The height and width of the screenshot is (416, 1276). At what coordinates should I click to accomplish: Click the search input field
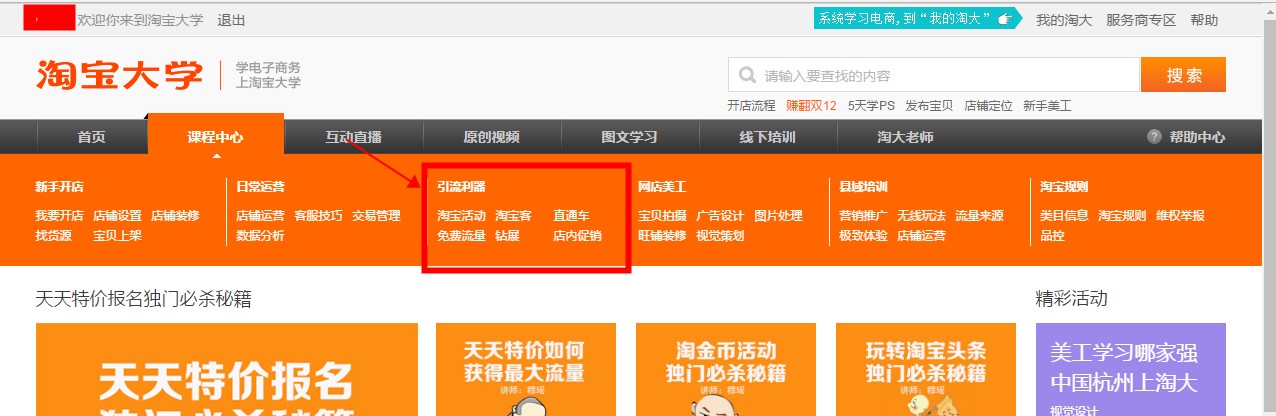point(934,75)
